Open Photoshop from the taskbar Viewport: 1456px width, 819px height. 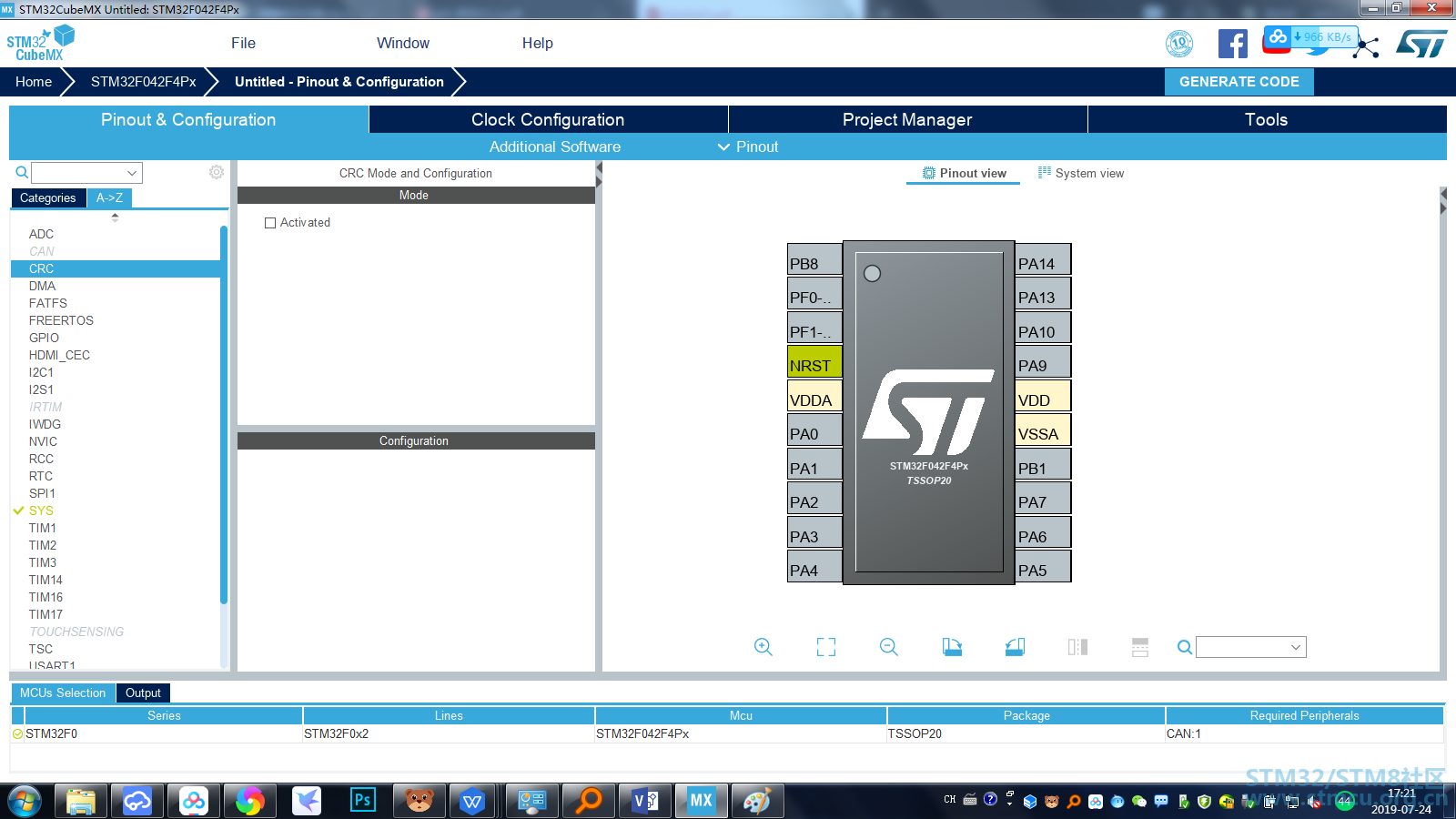(x=362, y=801)
